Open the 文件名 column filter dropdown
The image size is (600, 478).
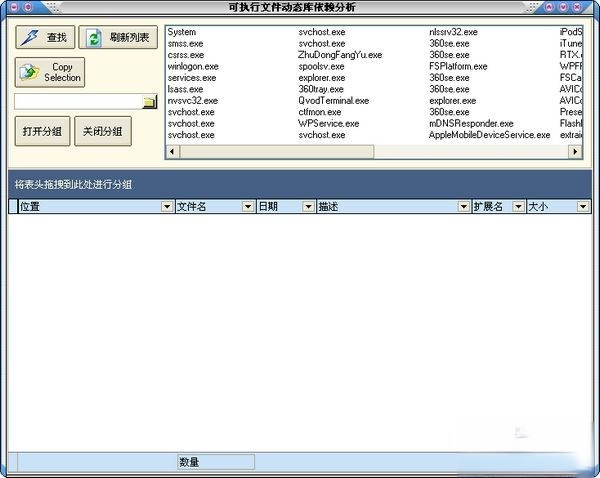click(x=247, y=207)
